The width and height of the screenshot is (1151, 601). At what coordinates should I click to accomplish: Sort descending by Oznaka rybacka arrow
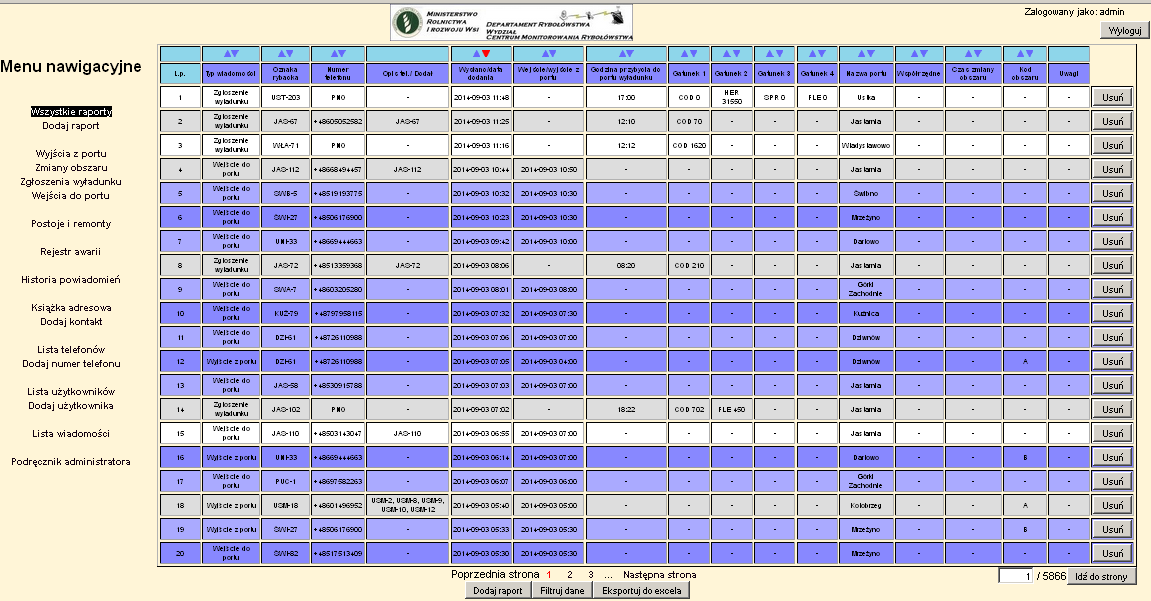(x=290, y=54)
